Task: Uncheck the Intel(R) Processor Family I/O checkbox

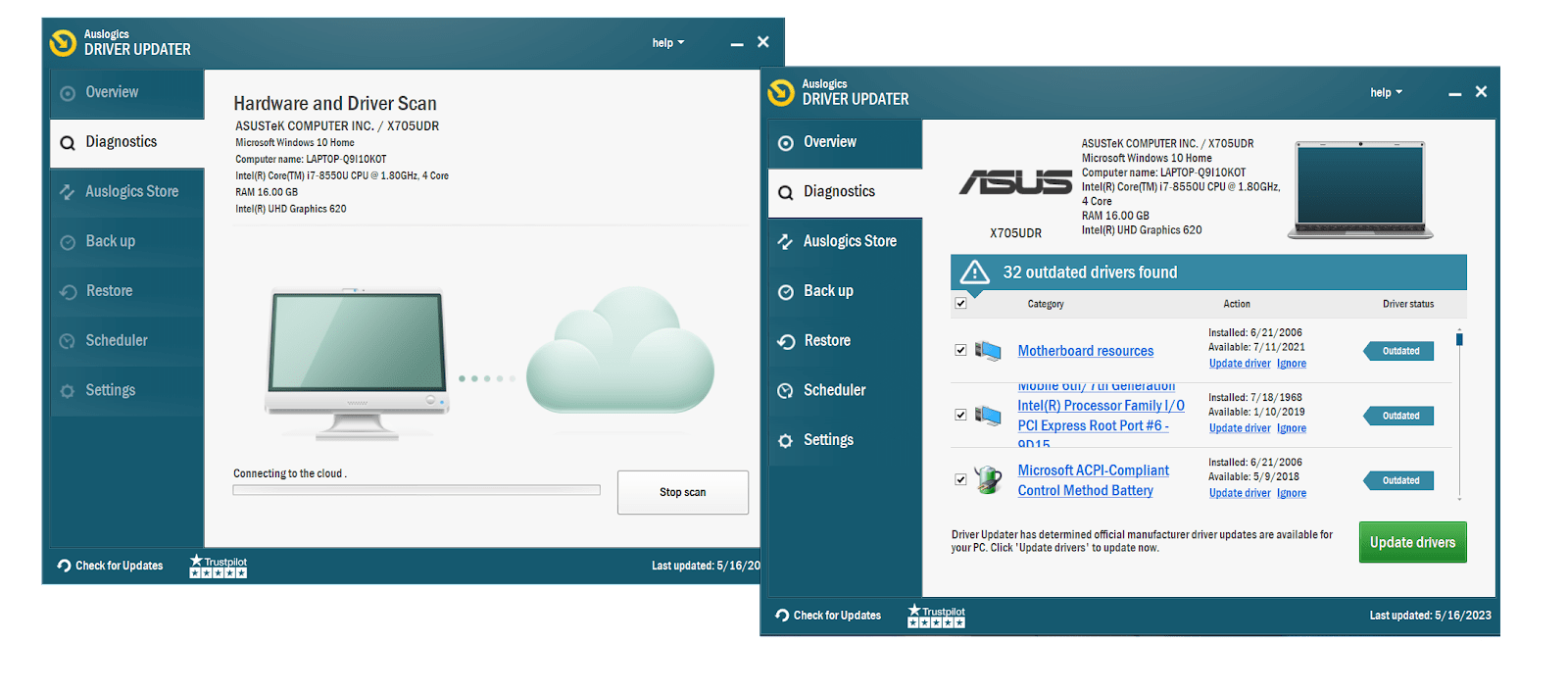Action: pyautogui.click(x=960, y=415)
